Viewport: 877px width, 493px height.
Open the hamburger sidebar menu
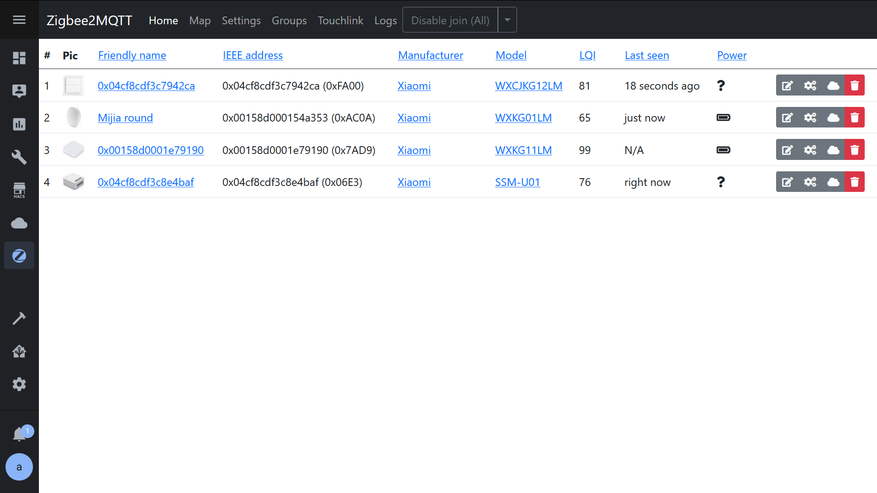pyautogui.click(x=19, y=20)
